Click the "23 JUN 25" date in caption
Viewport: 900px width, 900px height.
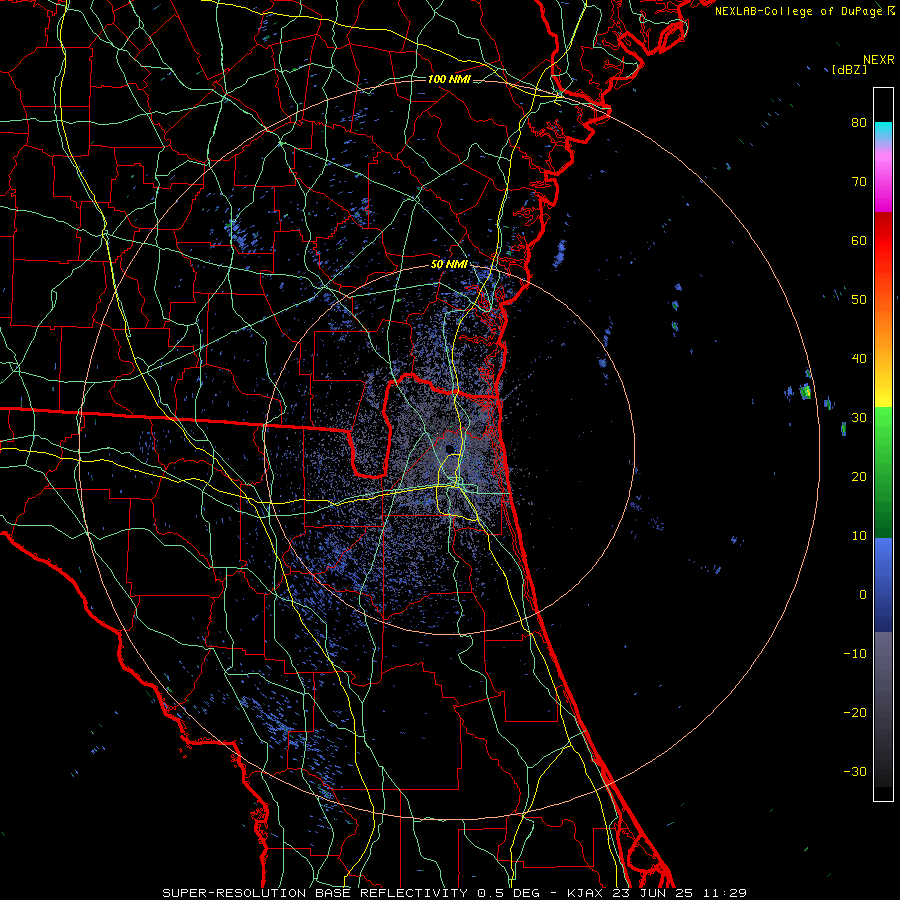point(652,893)
